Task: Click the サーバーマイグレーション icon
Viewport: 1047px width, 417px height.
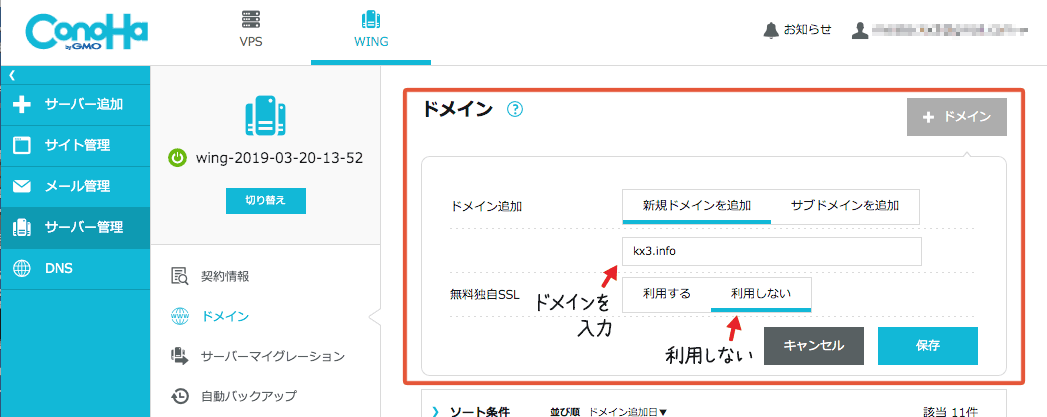Action: [180, 356]
